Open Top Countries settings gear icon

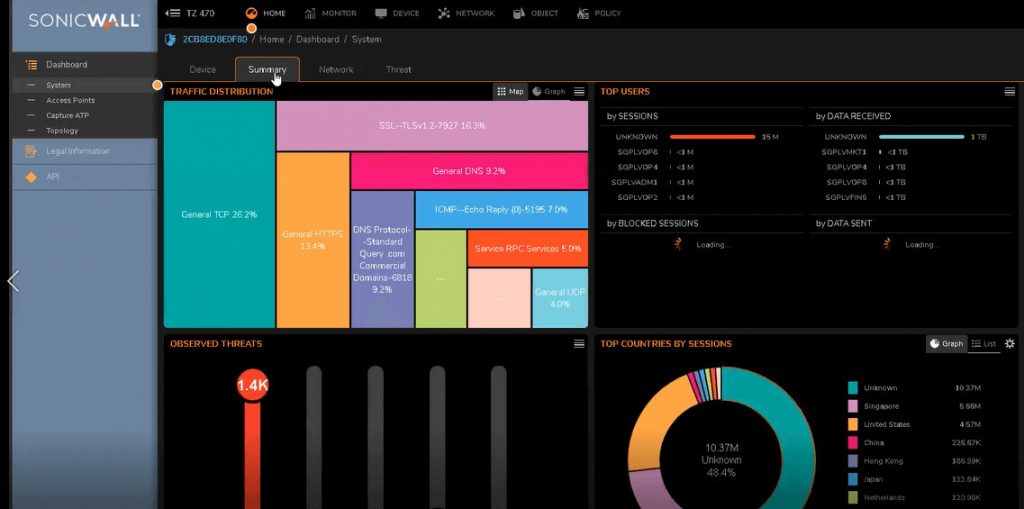[1010, 344]
